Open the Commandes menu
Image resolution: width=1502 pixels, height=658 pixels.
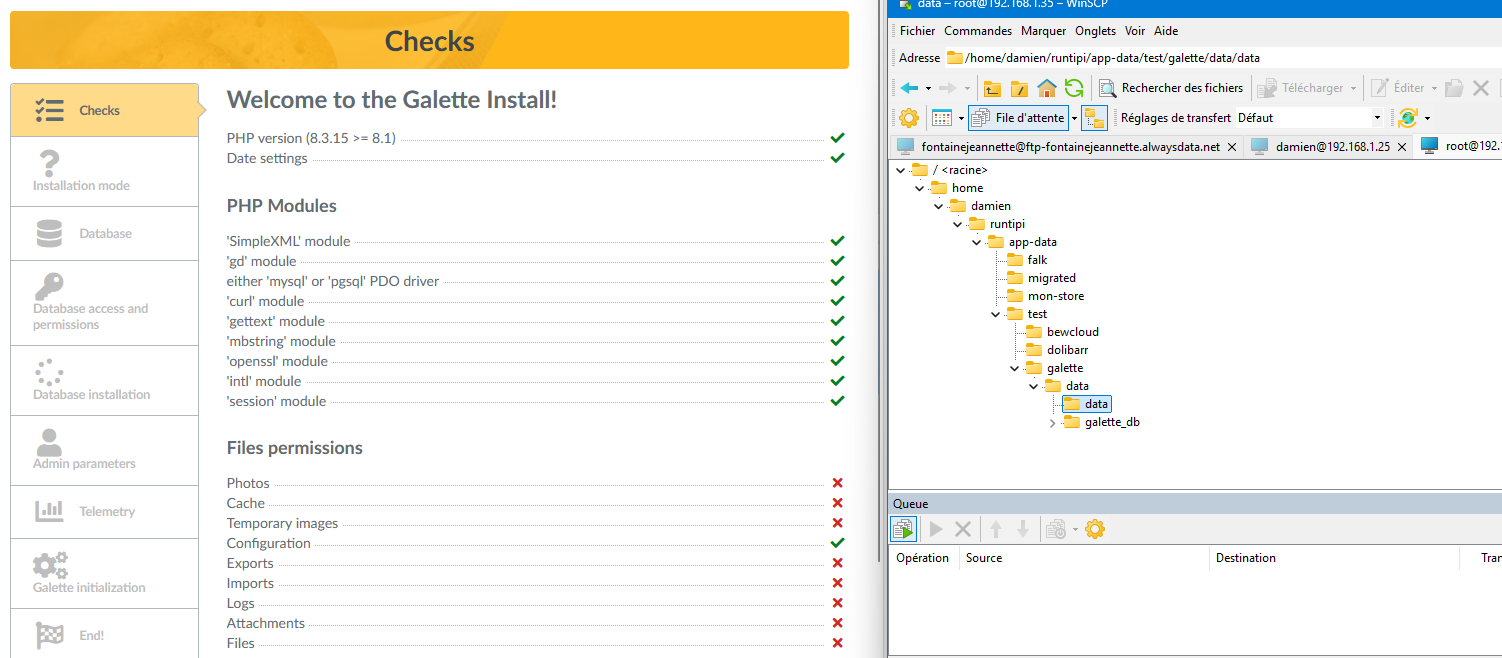pyautogui.click(x=978, y=31)
